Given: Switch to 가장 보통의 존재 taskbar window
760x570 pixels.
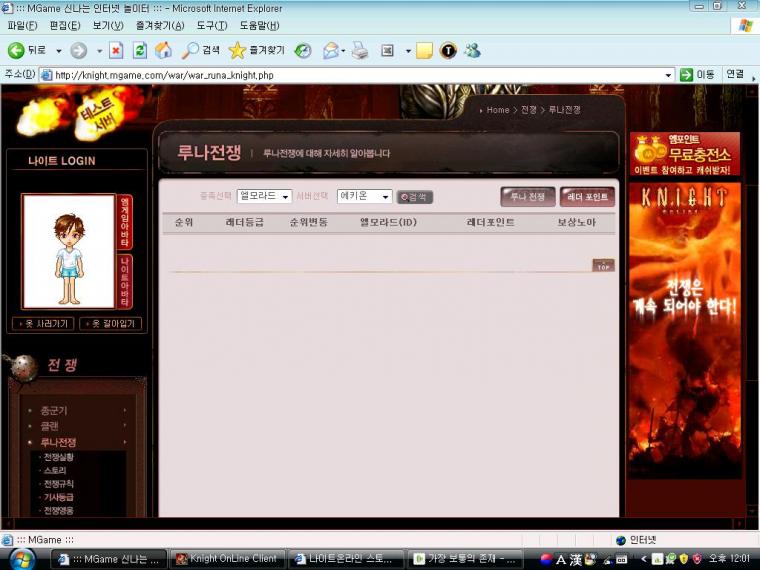Looking at the screenshot, I should point(466,559).
